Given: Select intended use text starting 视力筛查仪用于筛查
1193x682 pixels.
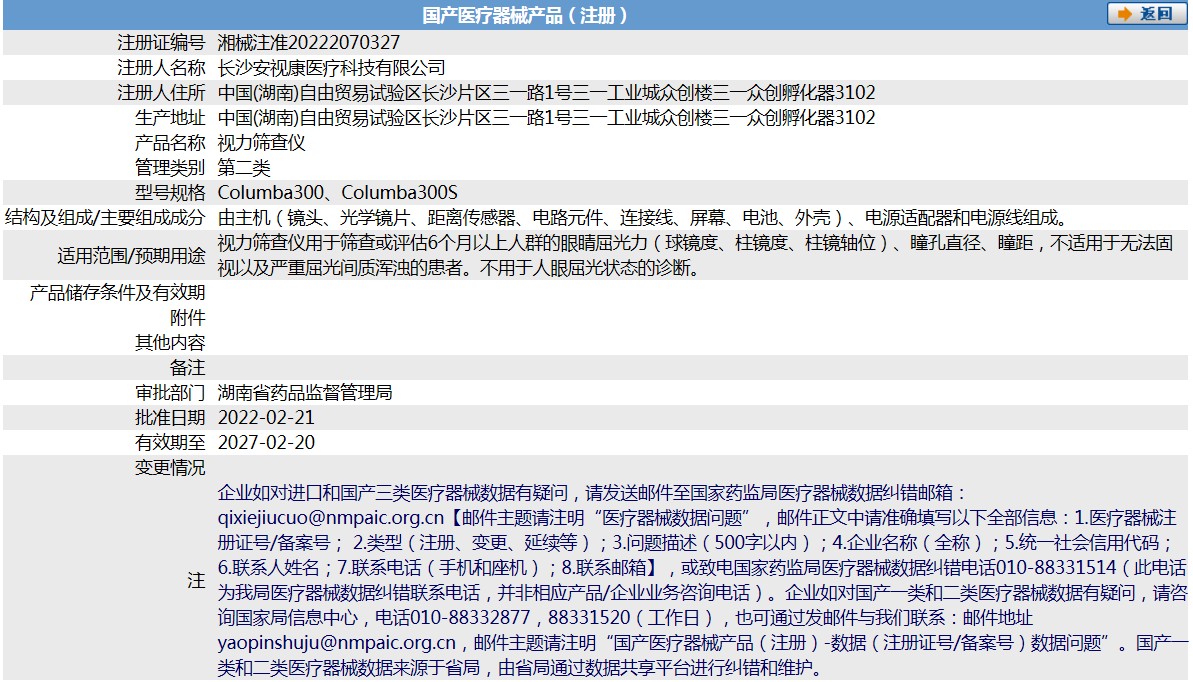Looking at the screenshot, I should click(x=695, y=256).
